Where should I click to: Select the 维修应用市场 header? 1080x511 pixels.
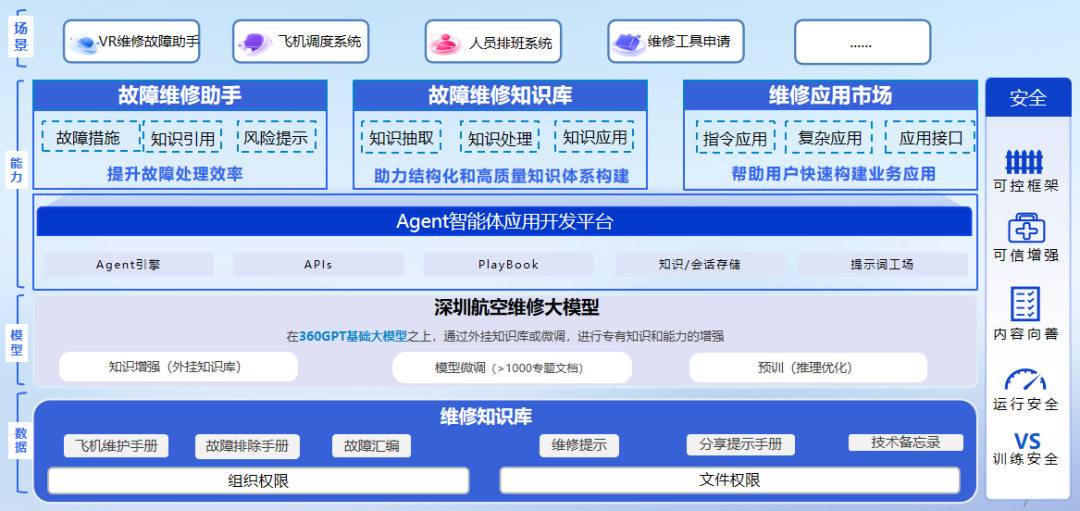[830, 95]
